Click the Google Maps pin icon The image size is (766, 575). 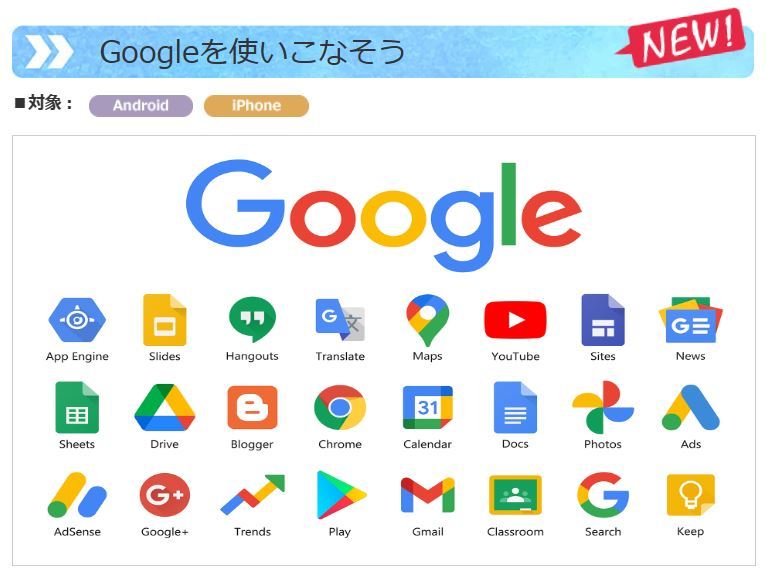(427, 320)
